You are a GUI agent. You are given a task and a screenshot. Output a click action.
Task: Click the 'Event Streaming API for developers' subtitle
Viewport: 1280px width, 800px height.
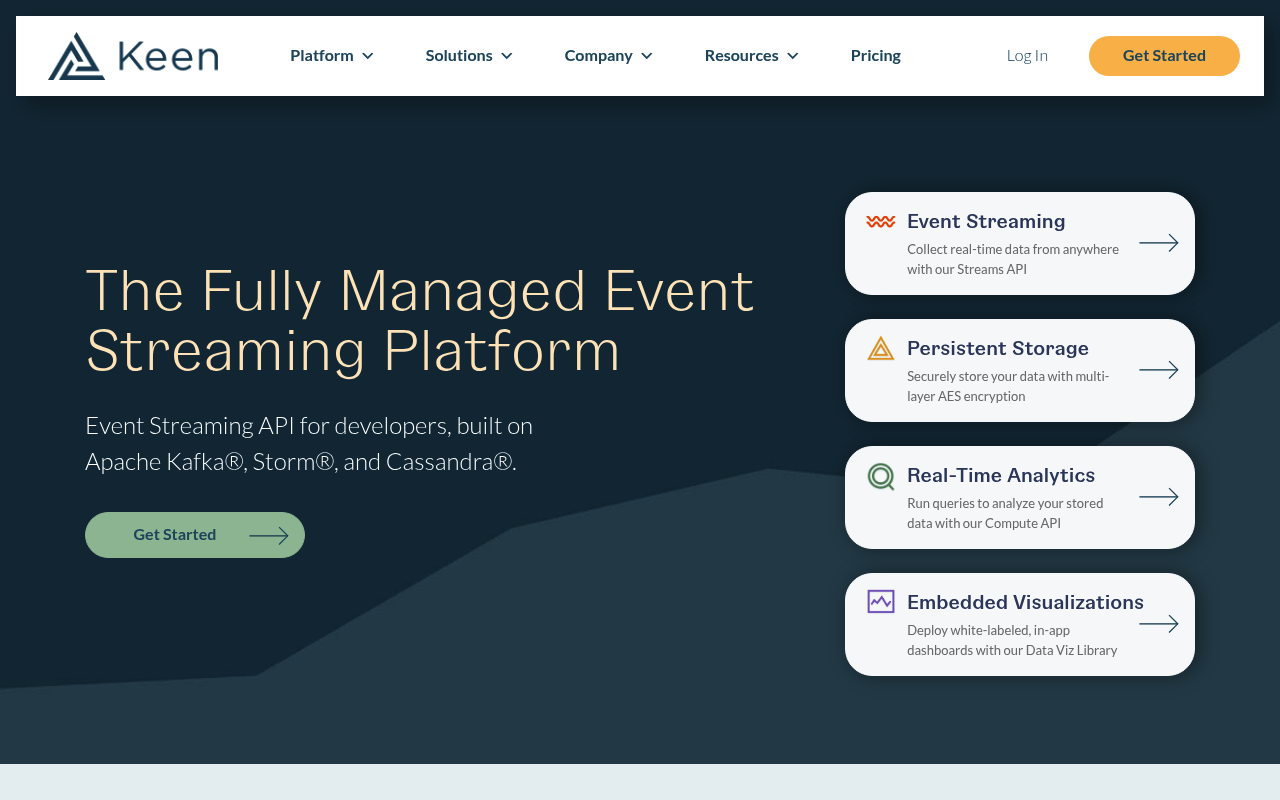pos(309,444)
